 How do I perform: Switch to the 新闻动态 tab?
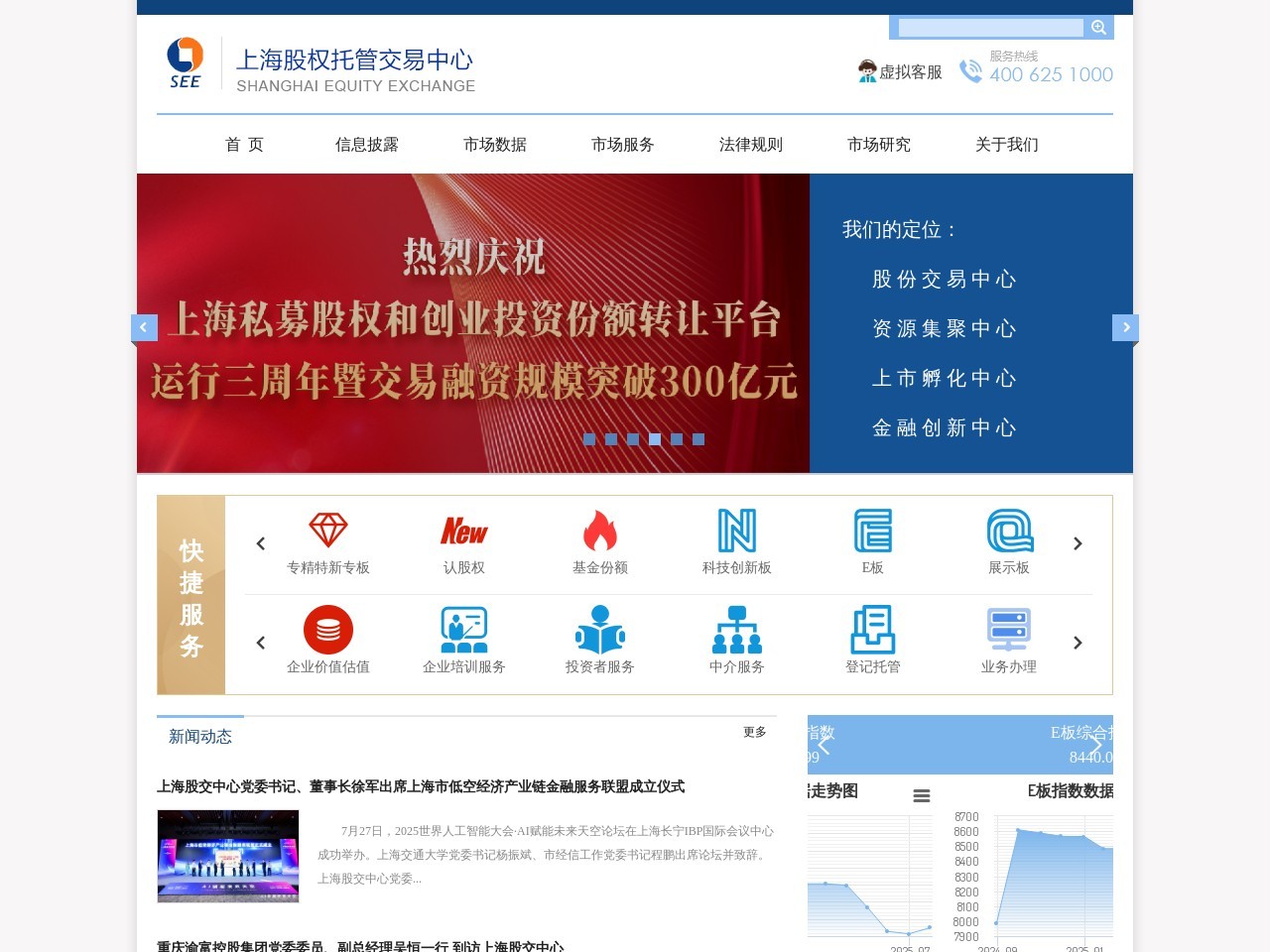click(x=200, y=736)
